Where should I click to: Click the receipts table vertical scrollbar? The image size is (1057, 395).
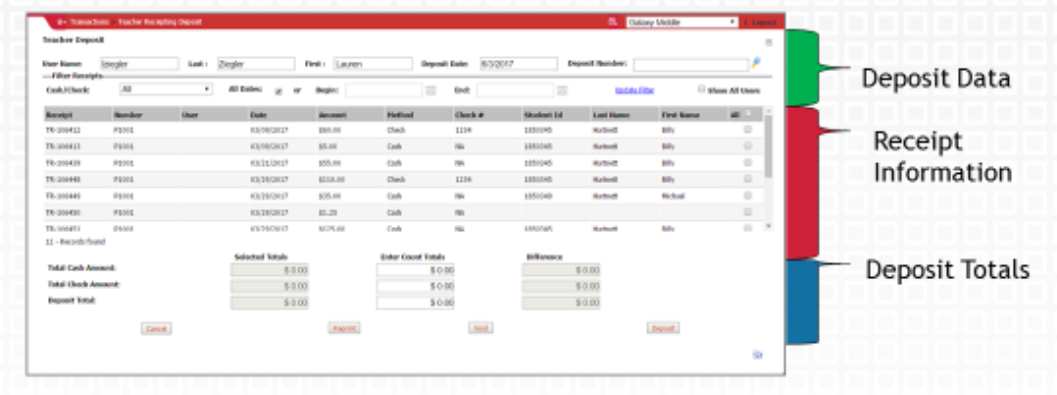point(768,169)
